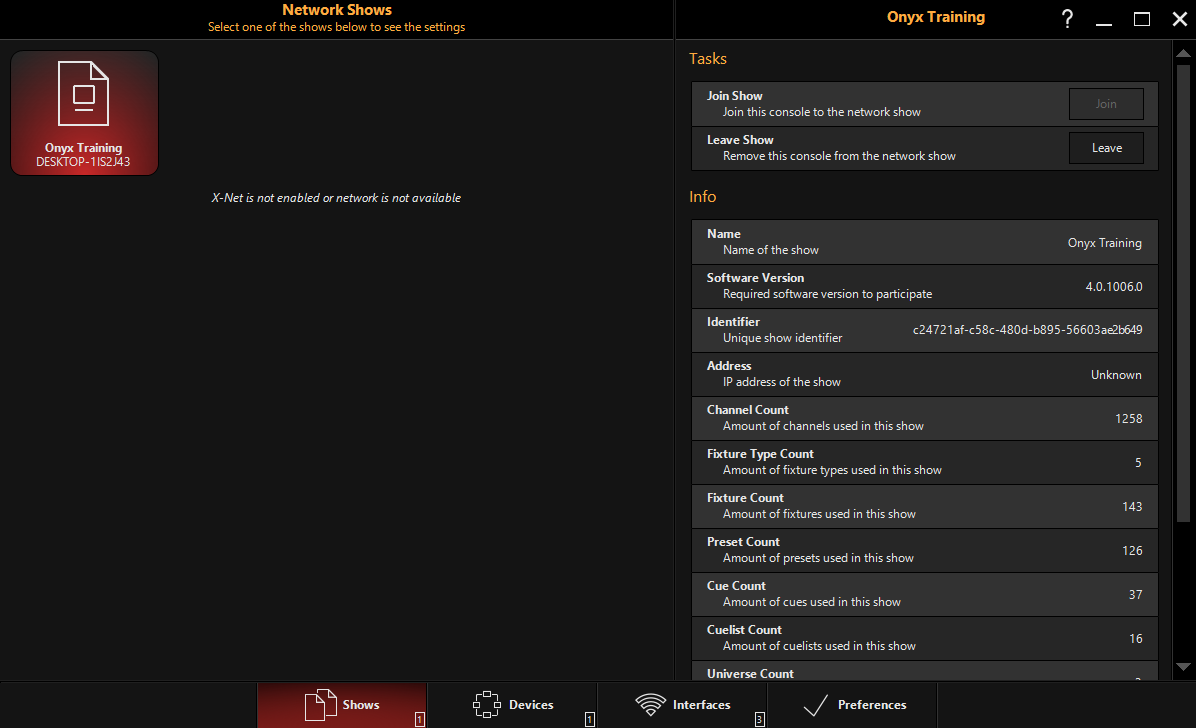The image size is (1196, 728).
Task: Click the Tasks section heading
Action: point(707,59)
